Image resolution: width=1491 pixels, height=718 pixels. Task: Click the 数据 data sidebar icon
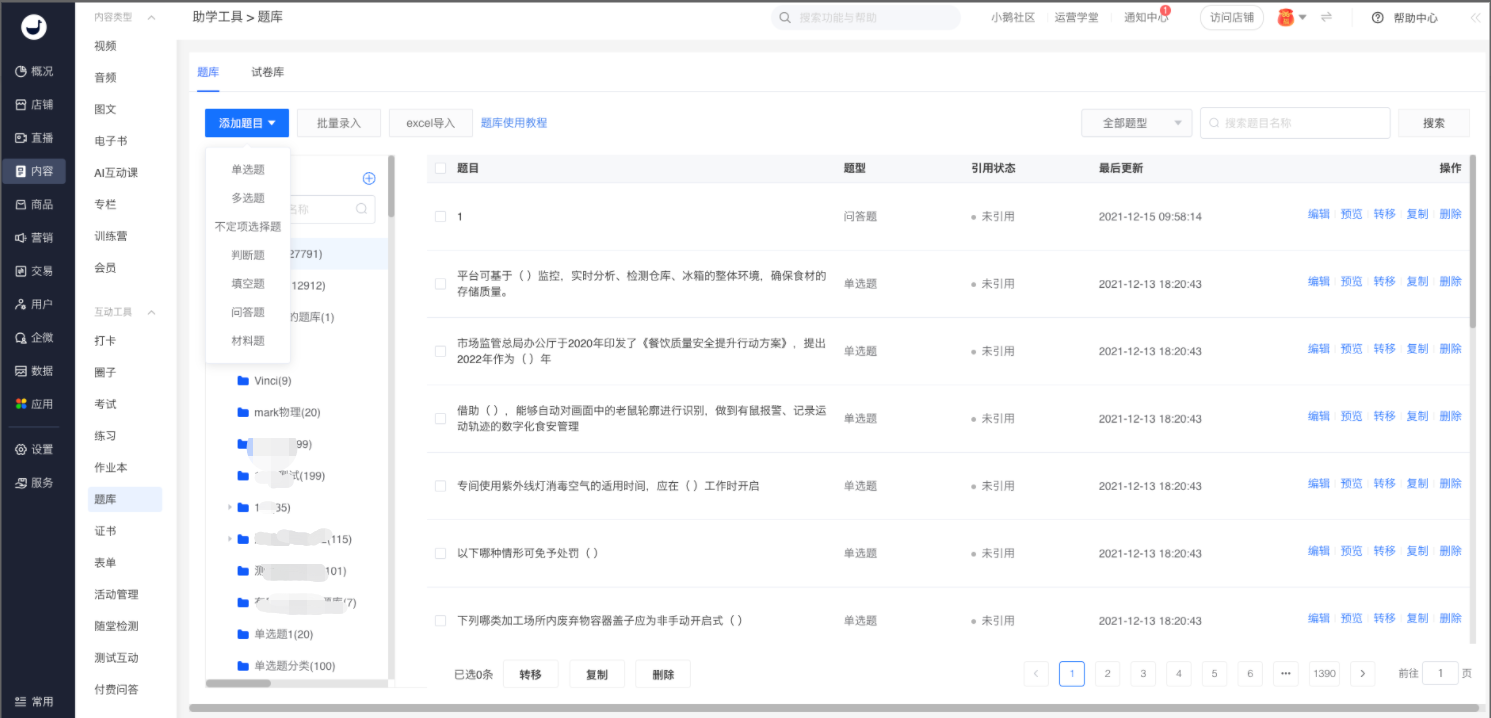pos(20,371)
